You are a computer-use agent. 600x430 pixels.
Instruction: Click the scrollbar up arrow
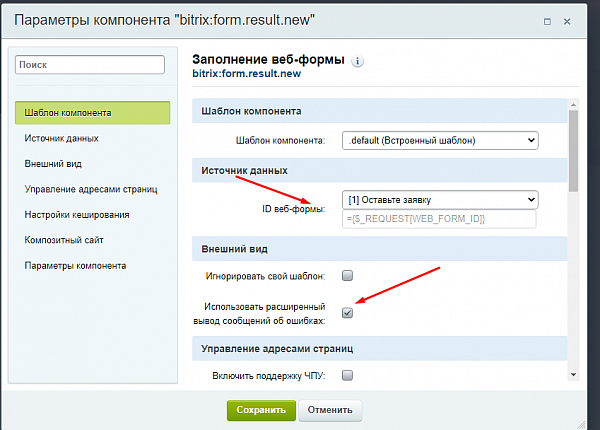(574, 103)
